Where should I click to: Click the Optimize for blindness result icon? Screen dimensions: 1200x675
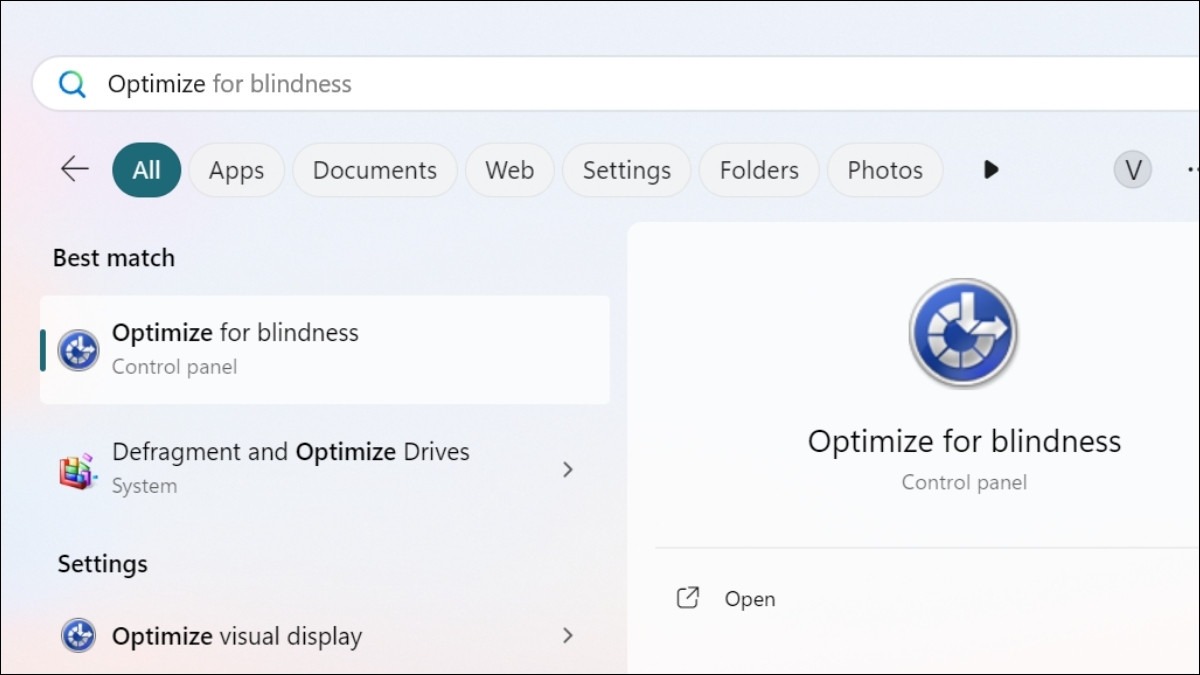78,350
